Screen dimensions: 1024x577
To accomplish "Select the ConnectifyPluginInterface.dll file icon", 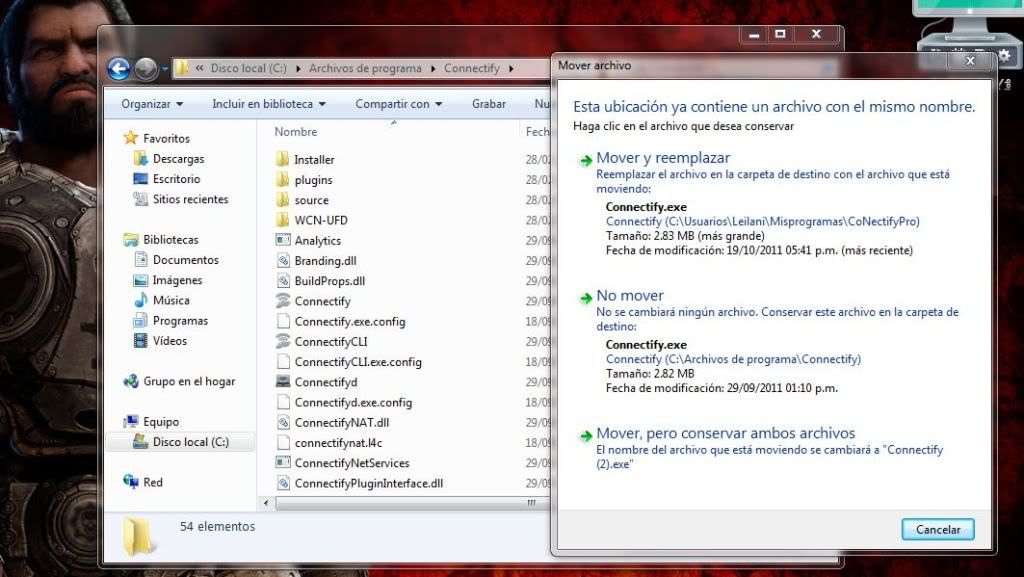I will (283, 483).
